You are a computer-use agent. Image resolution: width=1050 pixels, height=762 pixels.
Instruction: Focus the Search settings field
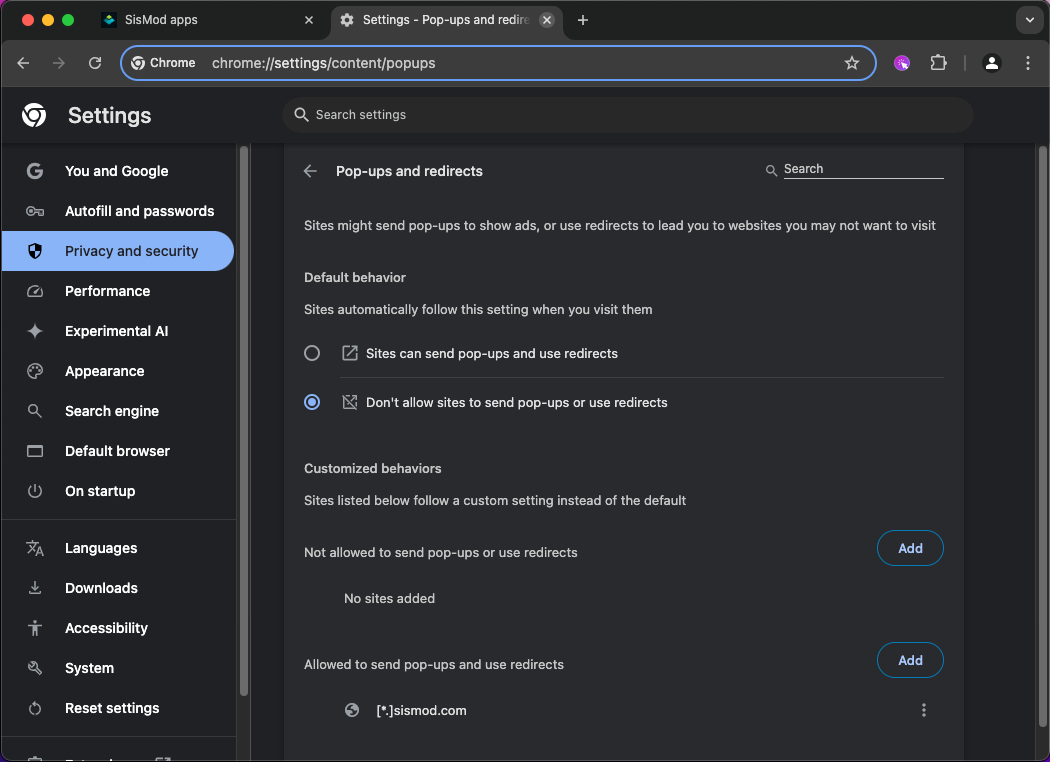(627, 115)
